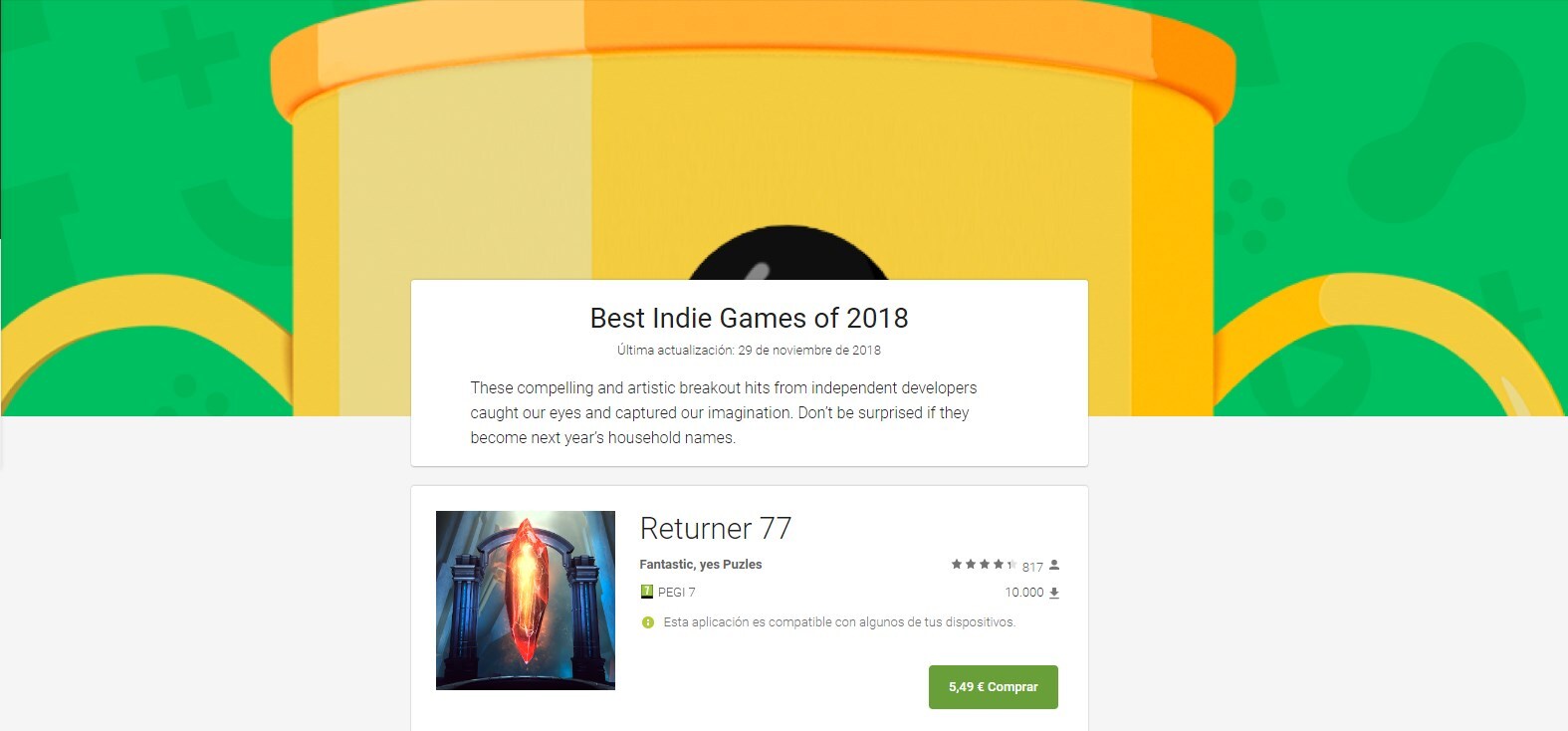Click the person icon next to 817
Screen dimensions: 1568x731
(x=1054, y=565)
